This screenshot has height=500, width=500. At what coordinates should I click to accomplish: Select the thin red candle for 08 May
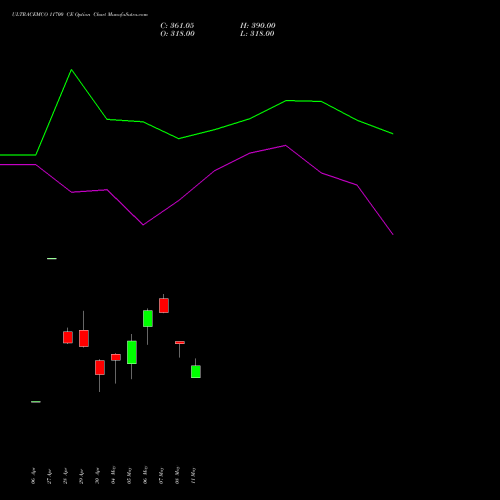[180, 342]
